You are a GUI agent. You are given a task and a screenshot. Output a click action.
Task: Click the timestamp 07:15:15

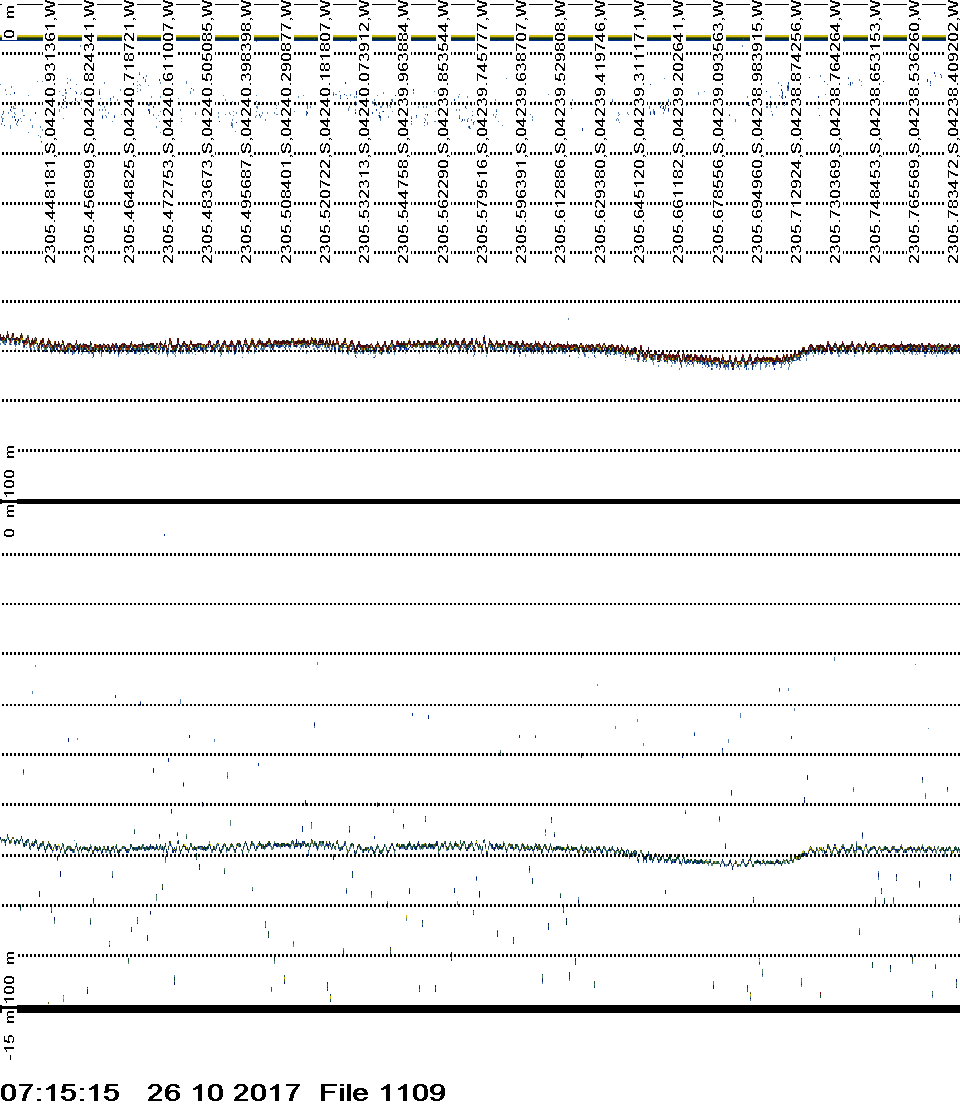click(x=60, y=1092)
